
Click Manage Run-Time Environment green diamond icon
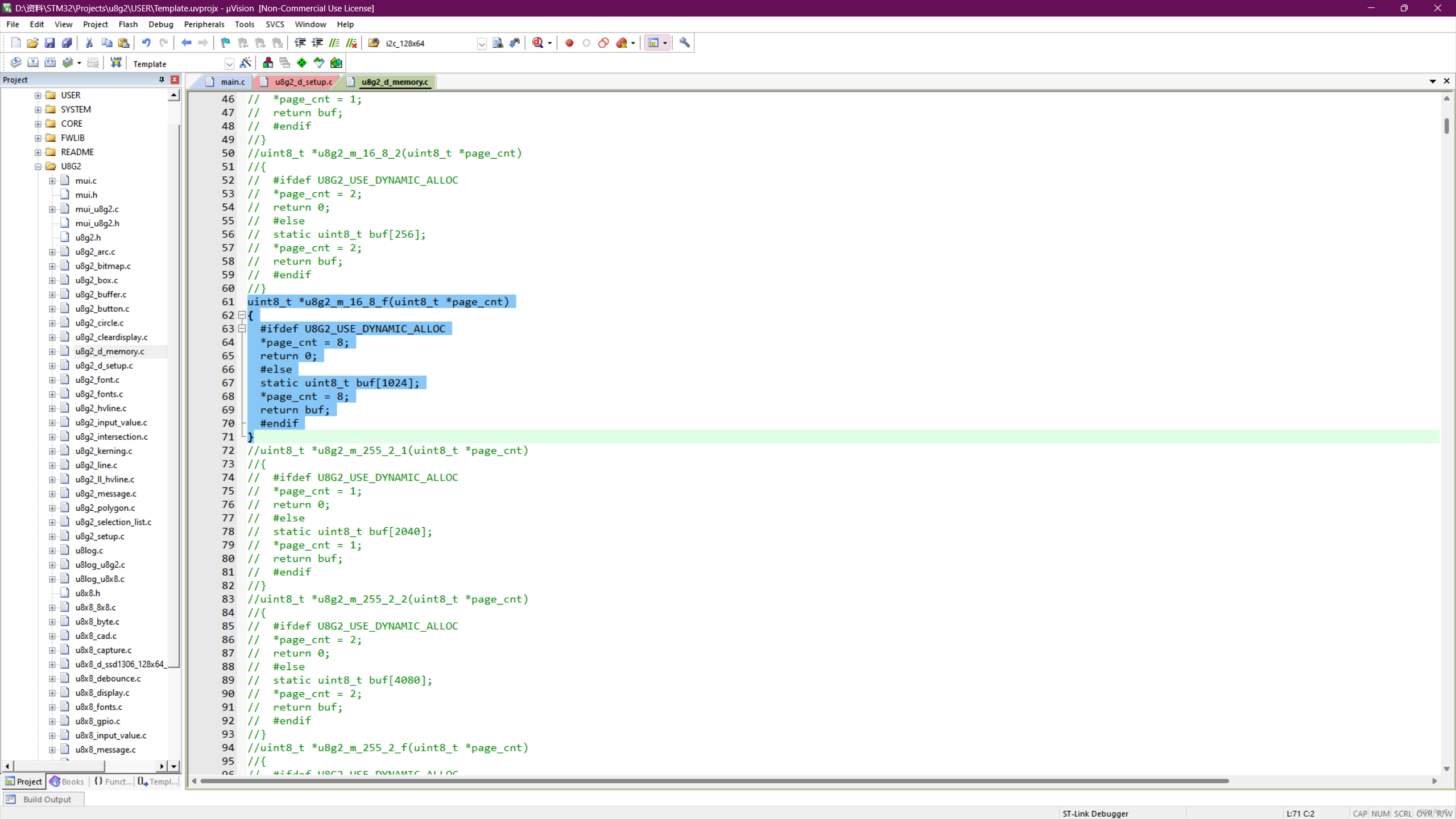301,63
